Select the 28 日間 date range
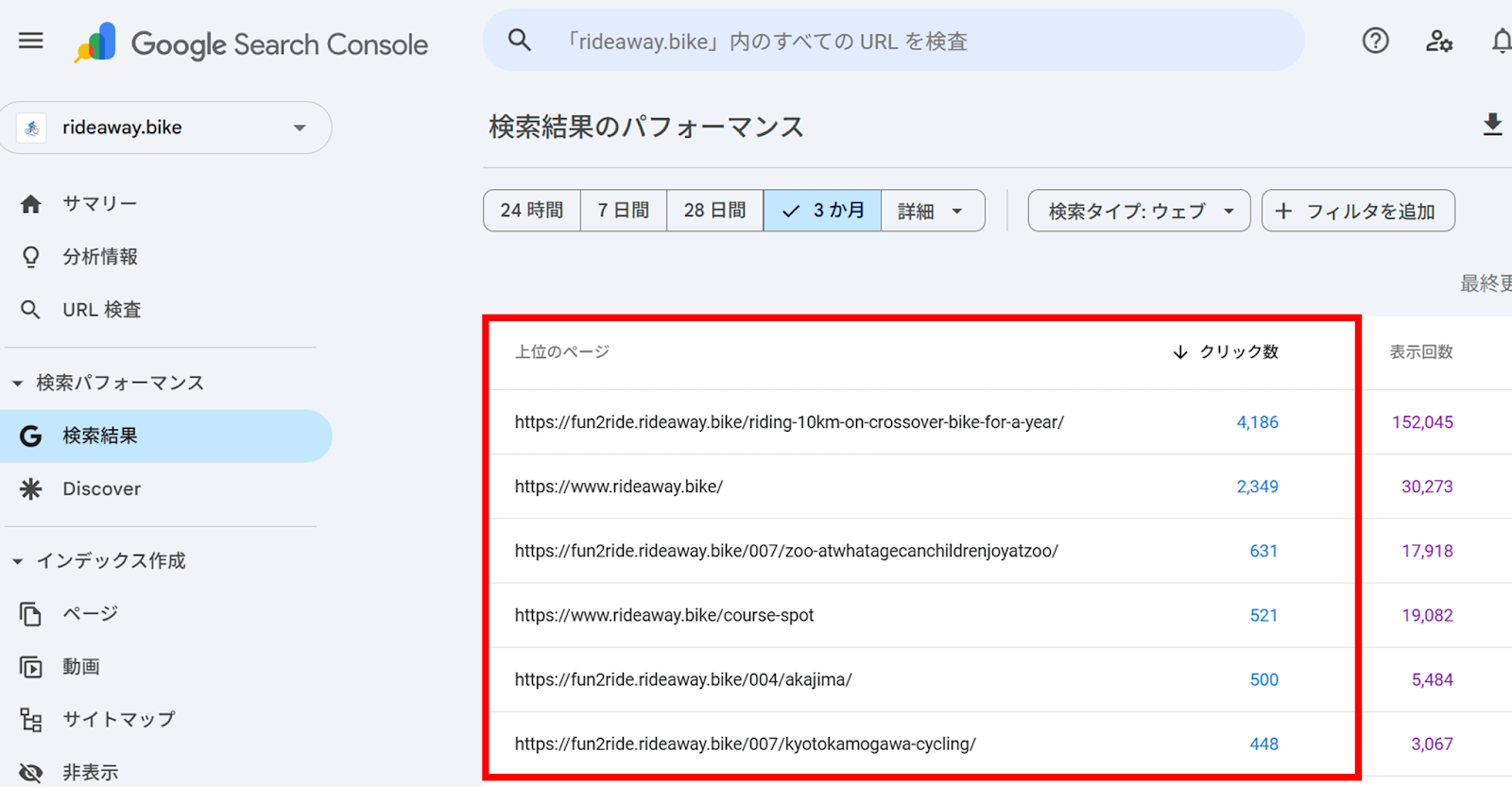The height and width of the screenshot is (787, 1512). tap(715, 211)
